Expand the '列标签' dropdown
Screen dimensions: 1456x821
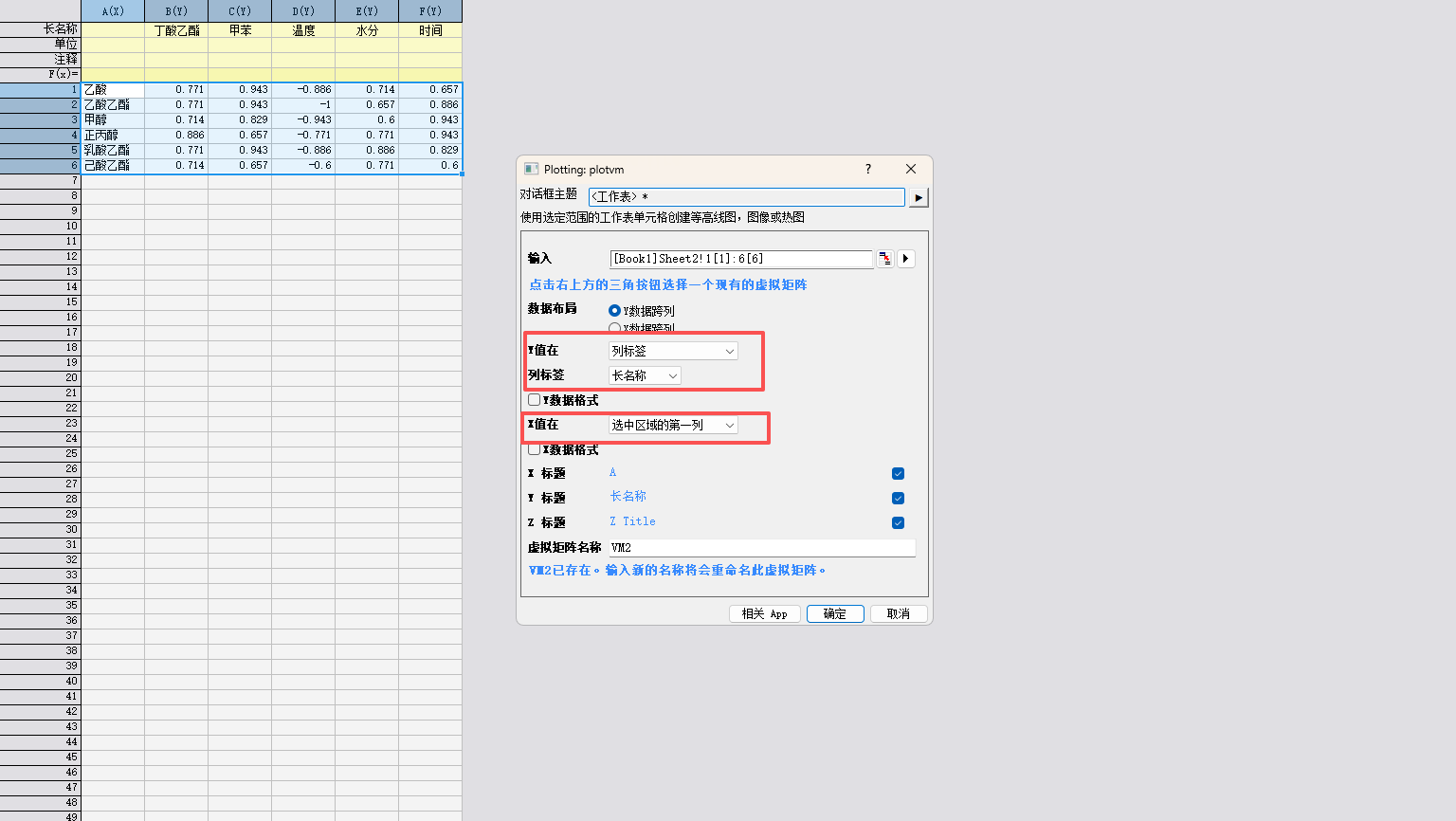click(645, 376)
